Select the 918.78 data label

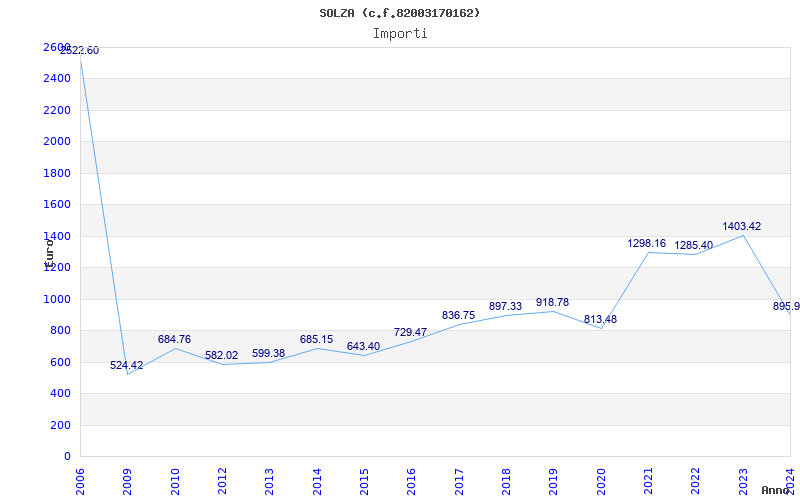coord(552,303)
